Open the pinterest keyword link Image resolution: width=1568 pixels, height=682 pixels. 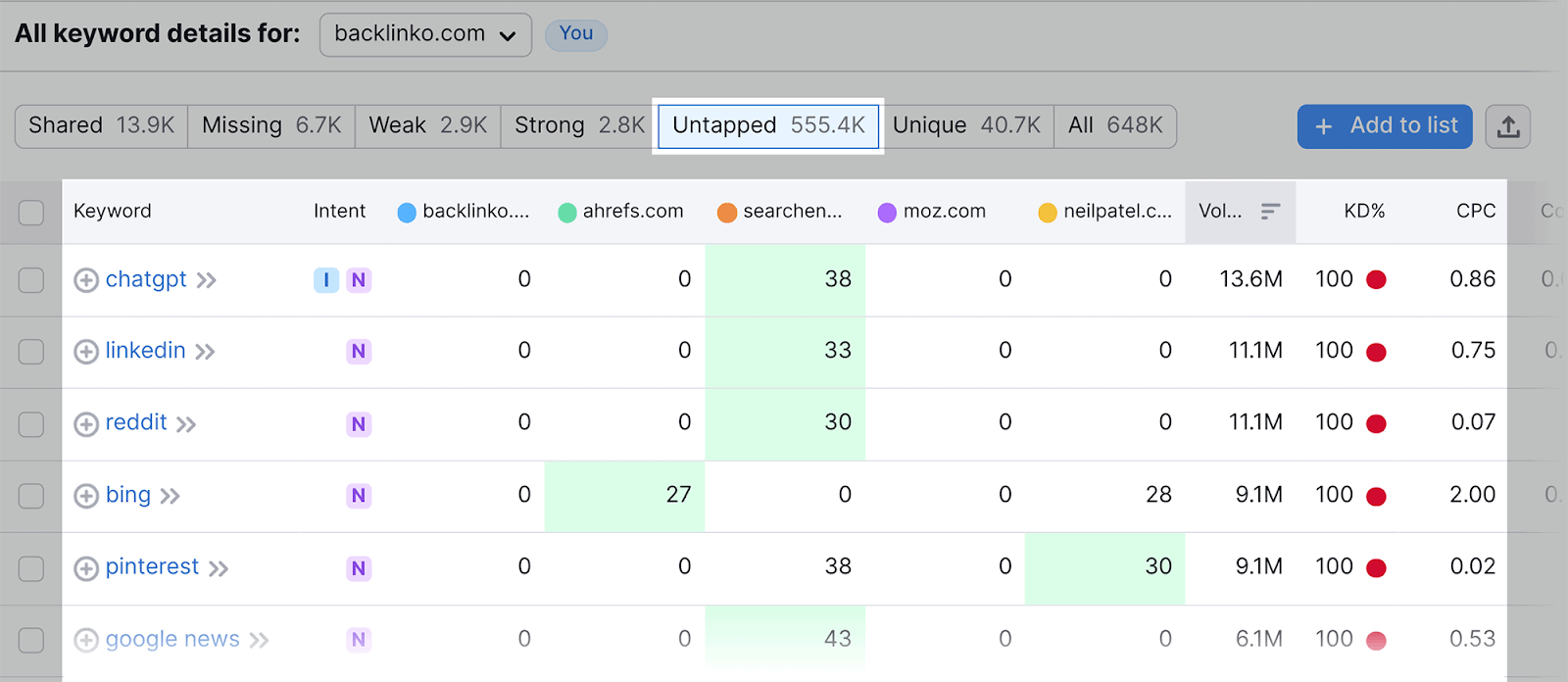(152, 566)
